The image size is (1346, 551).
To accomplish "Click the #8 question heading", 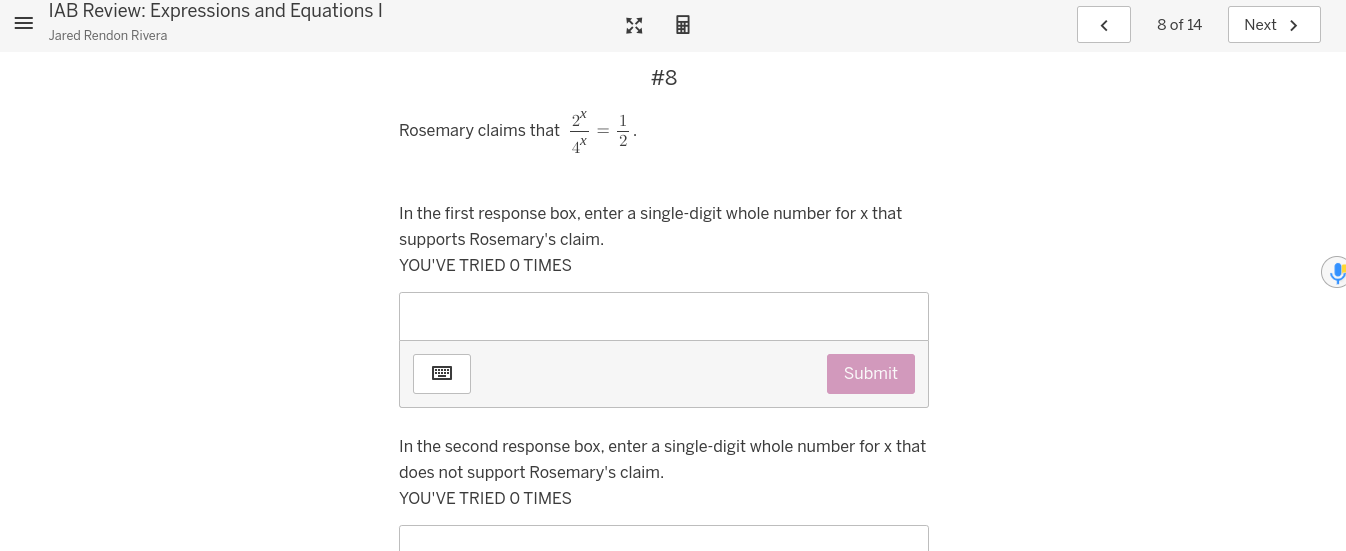I will [664, 78].
